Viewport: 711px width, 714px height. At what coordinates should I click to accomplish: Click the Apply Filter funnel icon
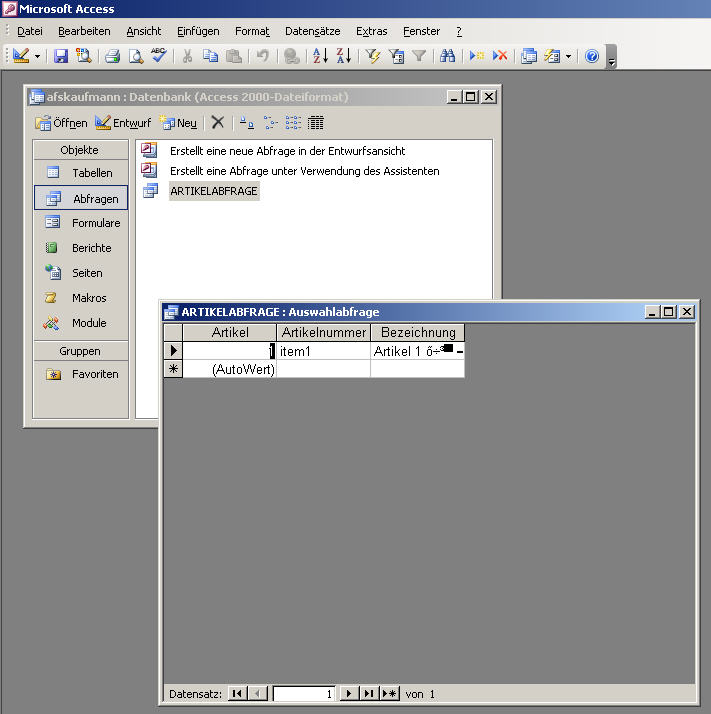tap(419, 56)
